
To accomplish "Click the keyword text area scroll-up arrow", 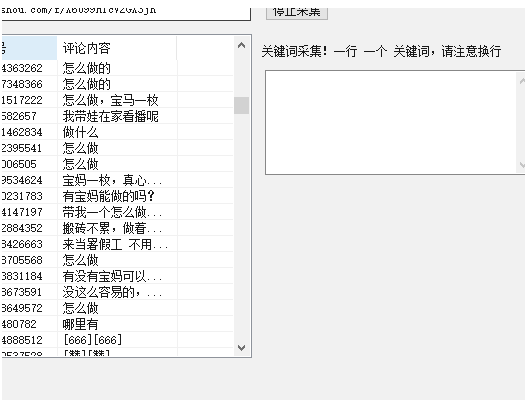I will (x=522, y=81).
